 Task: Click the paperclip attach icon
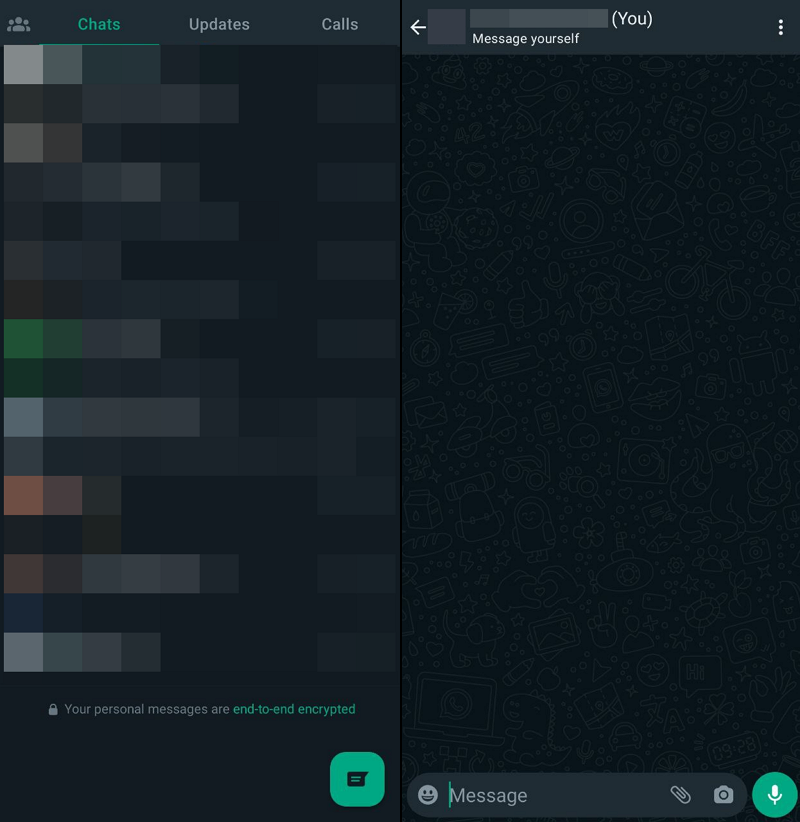(x=680, y=795)
